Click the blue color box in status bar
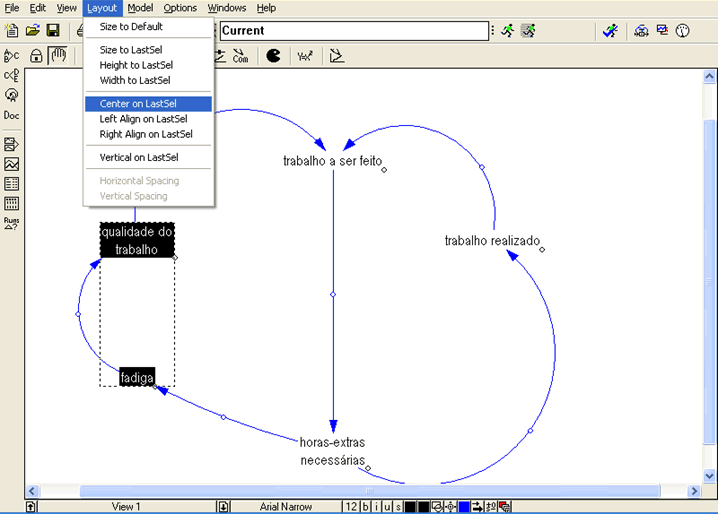Viewport: 719px width, 515px height. (464, 507)
